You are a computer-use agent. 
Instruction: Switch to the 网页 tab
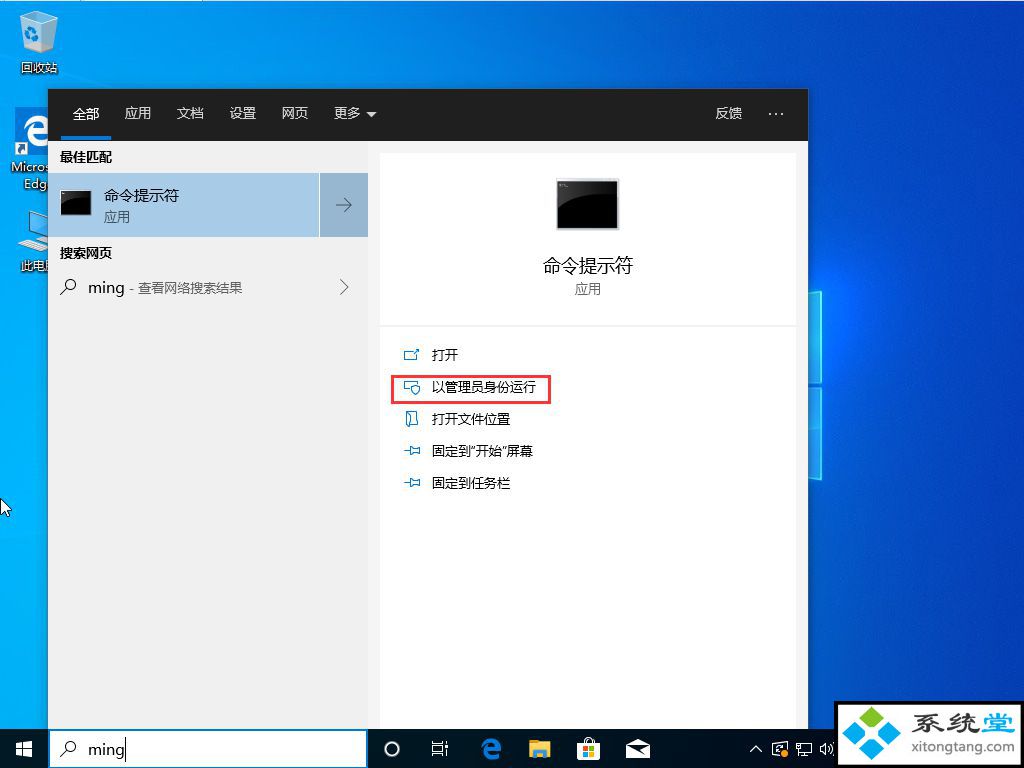295,113
